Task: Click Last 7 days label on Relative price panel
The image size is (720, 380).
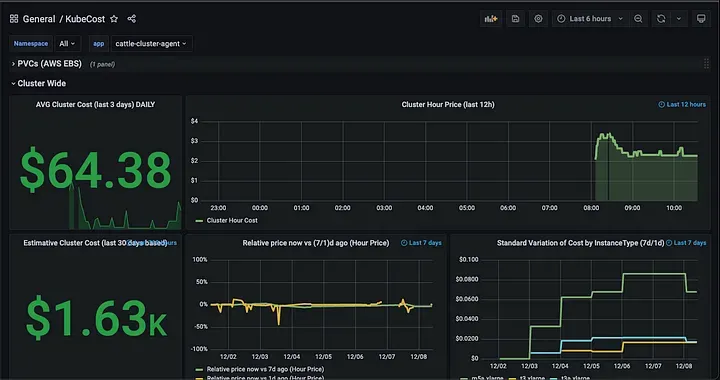Action: [x=421, y=243]
